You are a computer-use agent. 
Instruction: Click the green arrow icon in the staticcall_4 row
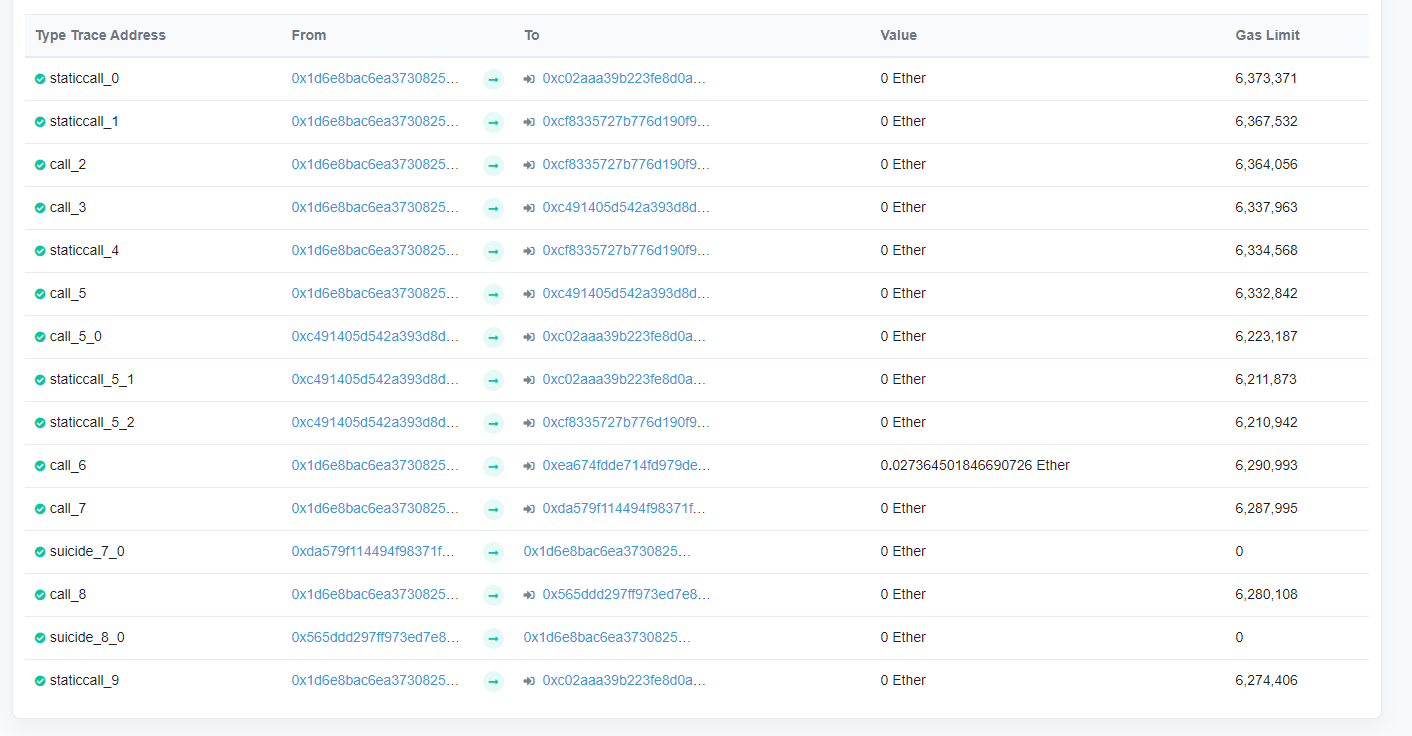pos(493,252)
